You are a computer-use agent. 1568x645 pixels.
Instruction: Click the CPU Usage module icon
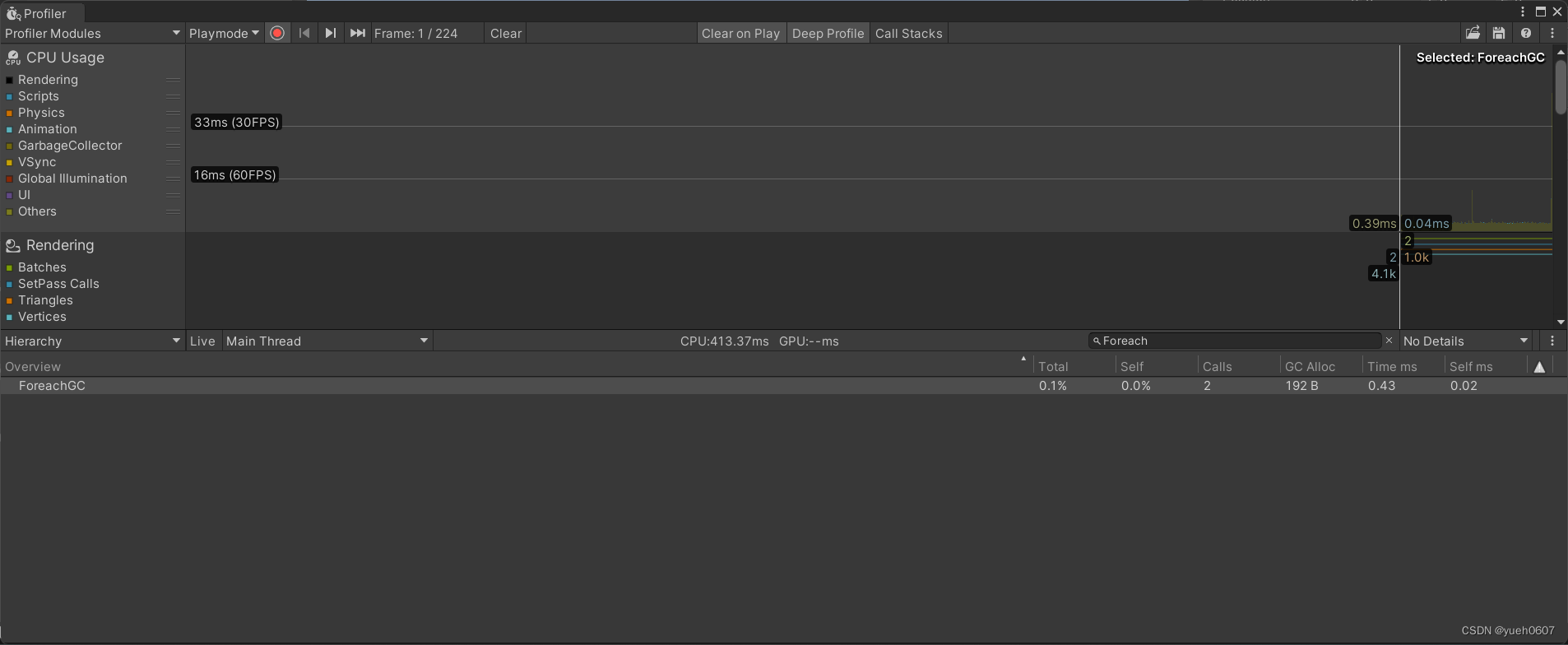[x=13, y=58]
